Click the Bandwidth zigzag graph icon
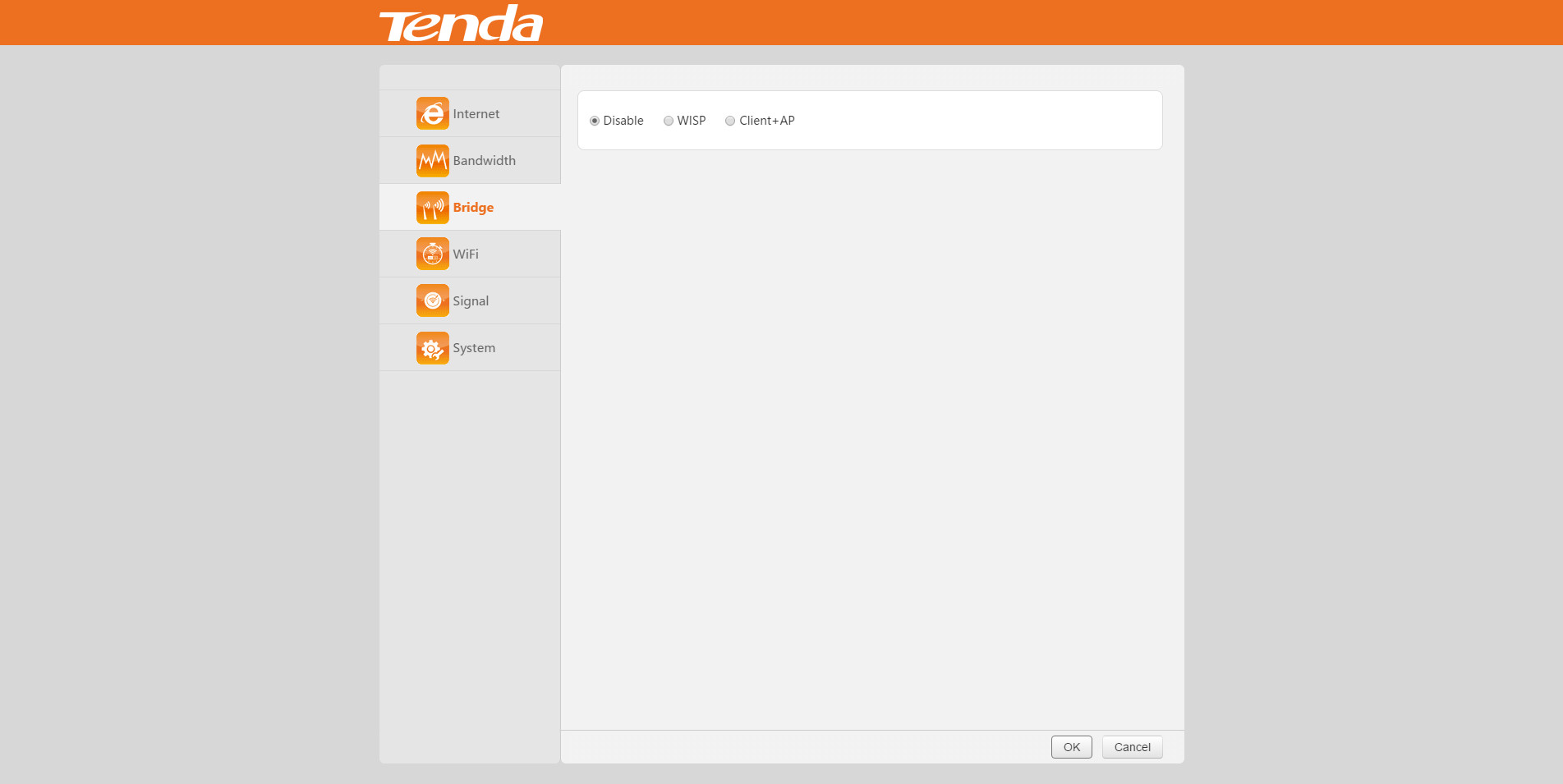This screenshot has width=1563, height=784. coord(432,160)
